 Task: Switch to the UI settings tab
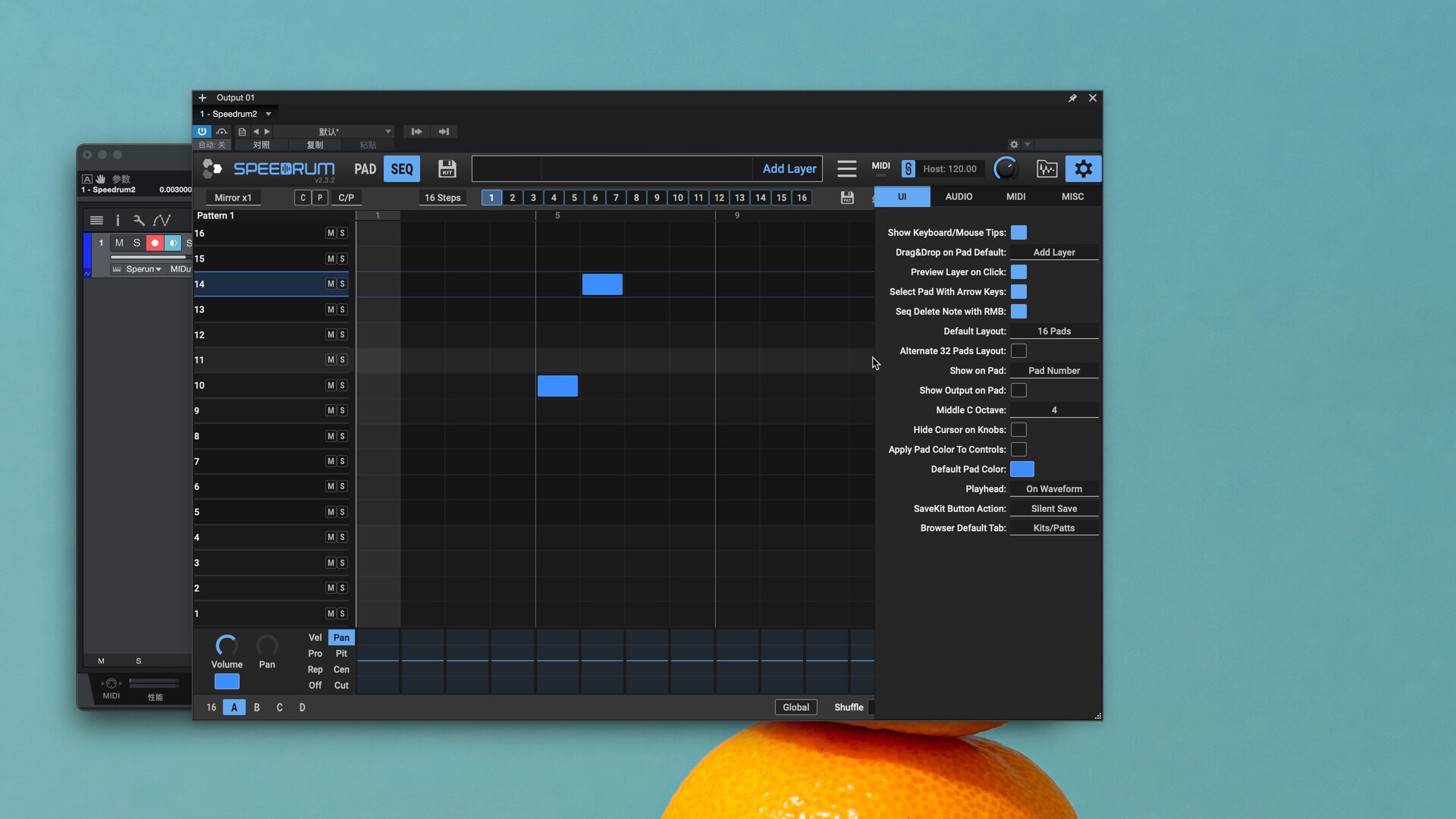[902, 196]
